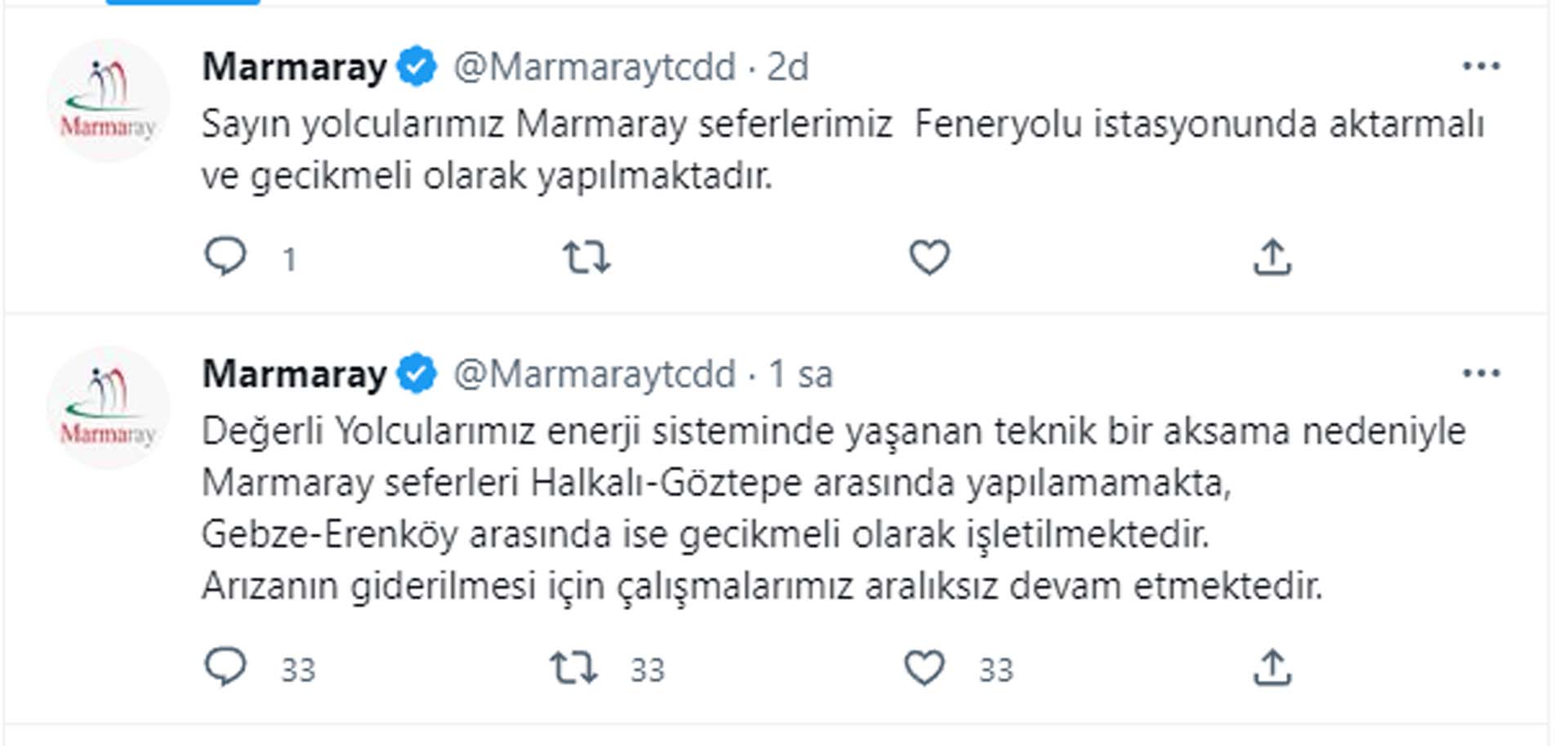The height and width of the screenshot is (746, 1568).
Task: Reply to the energy system failure tweet
Action: pos(225,667)
